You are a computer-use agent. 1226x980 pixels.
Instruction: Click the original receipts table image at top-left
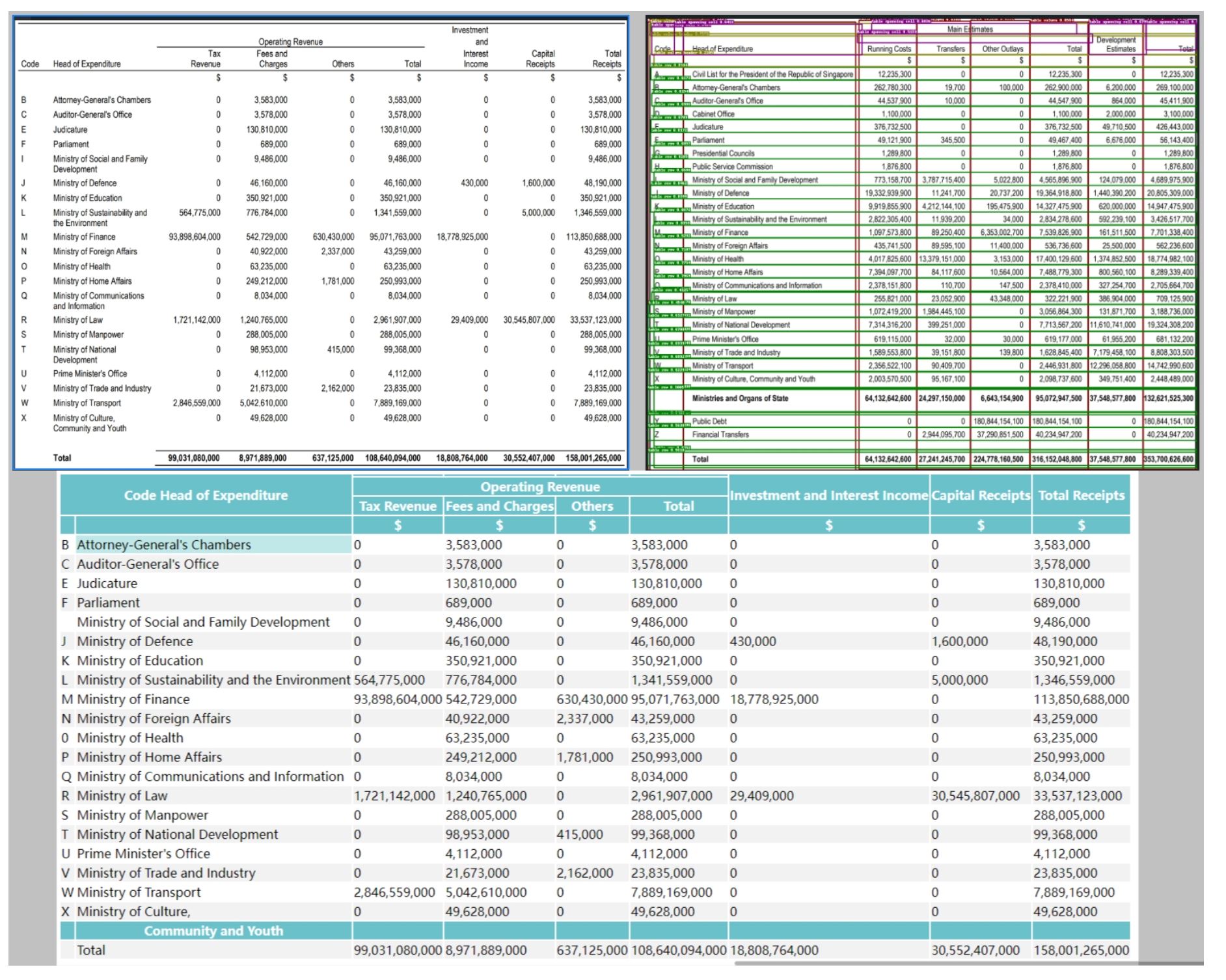(320, 242)
